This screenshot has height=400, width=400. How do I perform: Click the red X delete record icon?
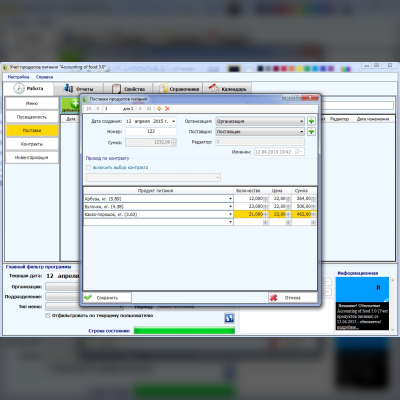tap(167, 109)
